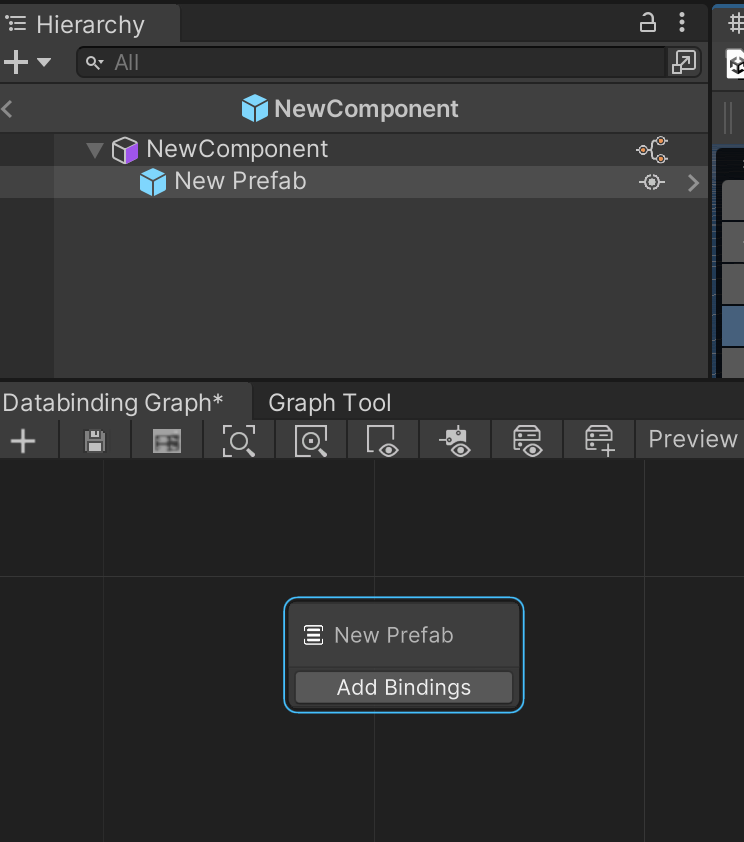The height and width of the screenshot is (842, 744).
Task: Click the Hierarchy search field
Action: pyautogui.click(x=371, y=62)
